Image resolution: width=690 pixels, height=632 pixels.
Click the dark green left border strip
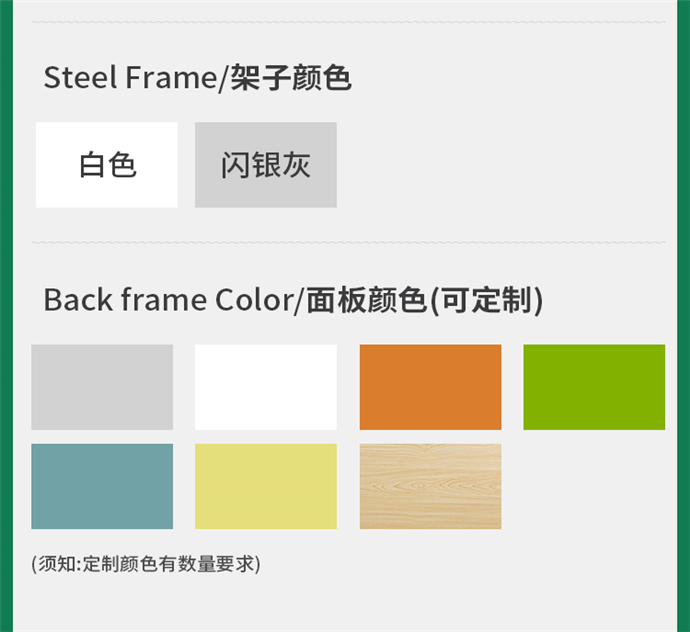[x=6, y=316]
